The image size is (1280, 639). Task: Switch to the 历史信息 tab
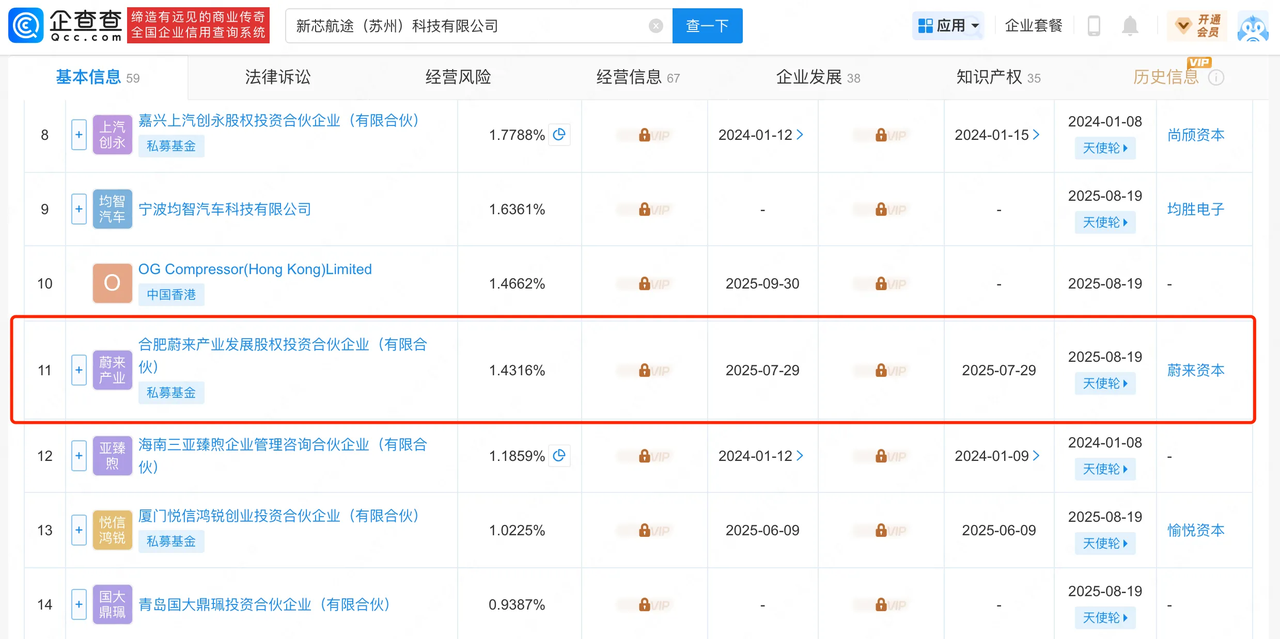(1166, 77)
